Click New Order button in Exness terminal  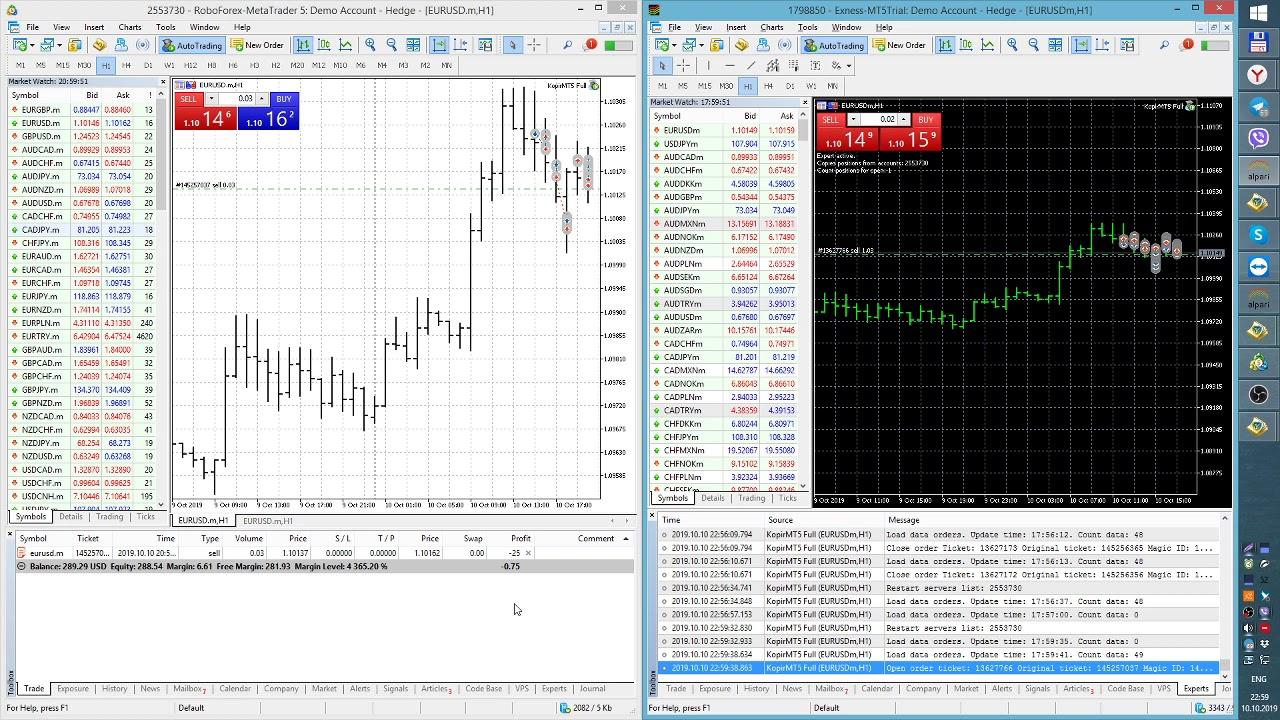coord(899,45)
